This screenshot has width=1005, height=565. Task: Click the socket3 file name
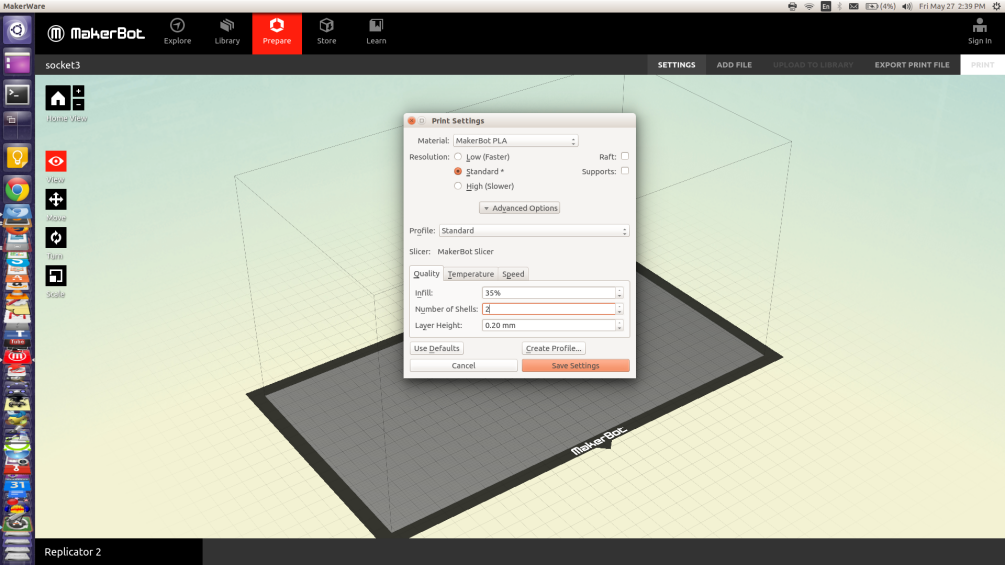pos(63,65)
